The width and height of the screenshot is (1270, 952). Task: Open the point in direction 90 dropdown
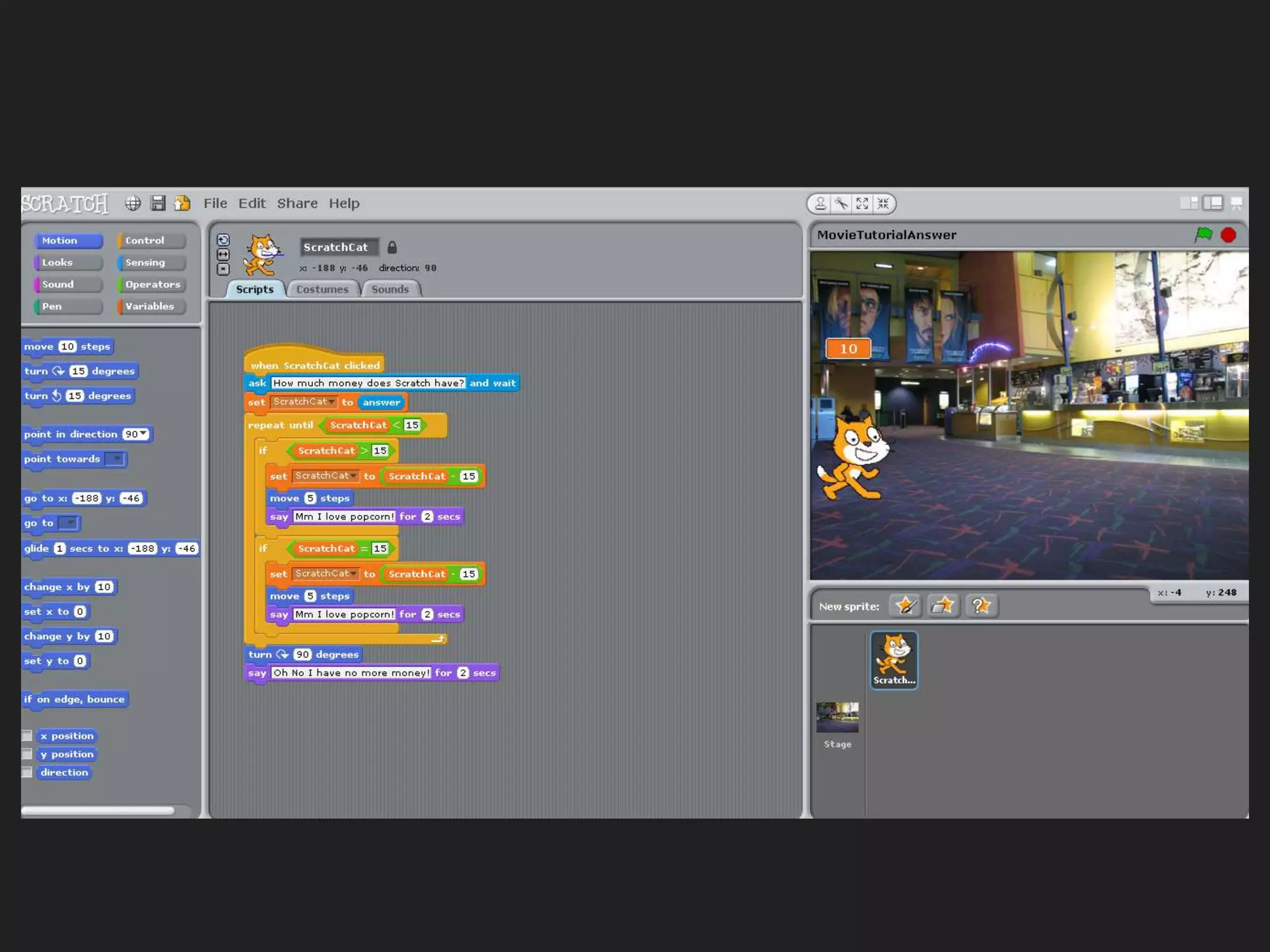pos(144,434)
